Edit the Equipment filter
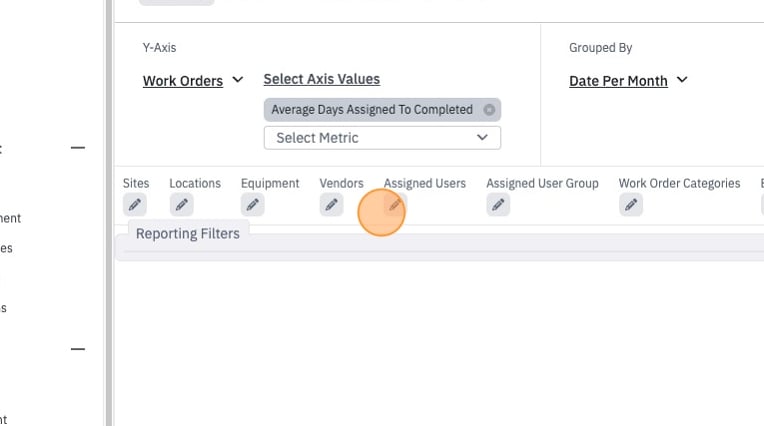The height and width of the screenshot is (426, 764). click(x=252, y=205)
